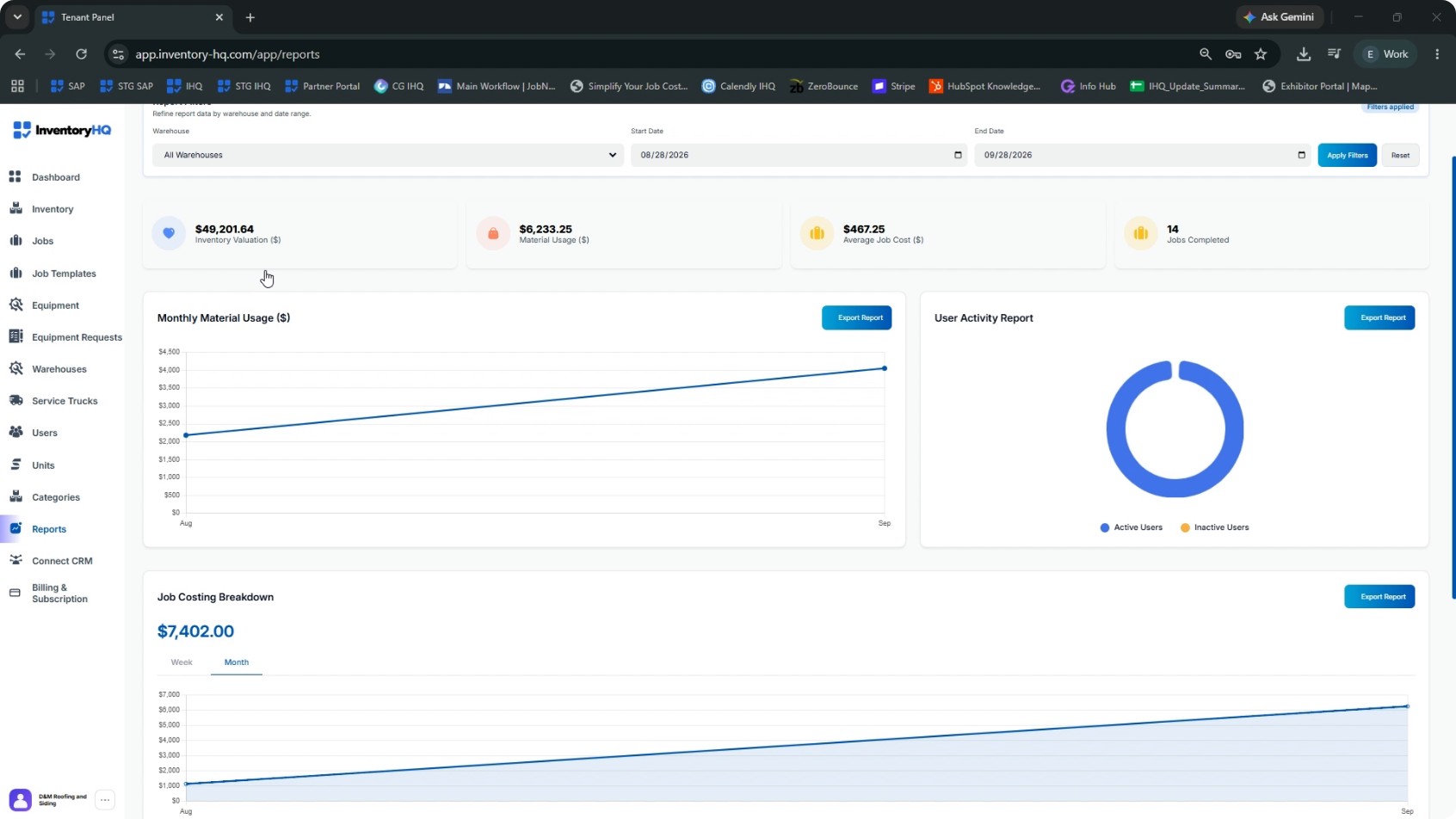Click the Sep data point on Material Usage chart
This screenshot has height=819, width=1456.
[x=885, y=368]
